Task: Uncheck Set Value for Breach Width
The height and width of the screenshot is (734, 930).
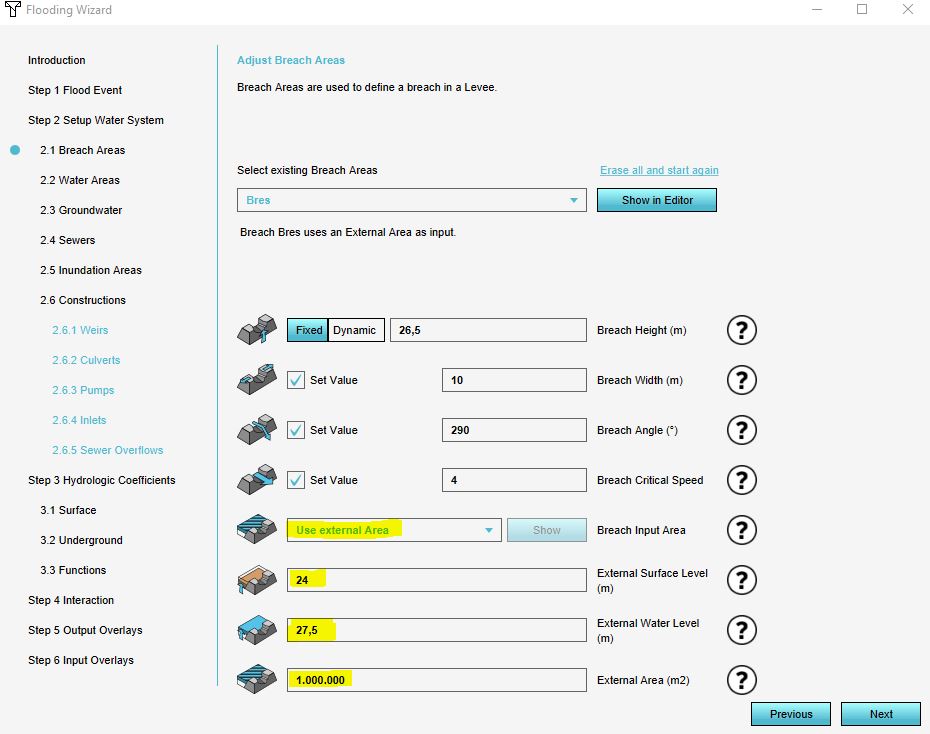Action: point(296,380)
